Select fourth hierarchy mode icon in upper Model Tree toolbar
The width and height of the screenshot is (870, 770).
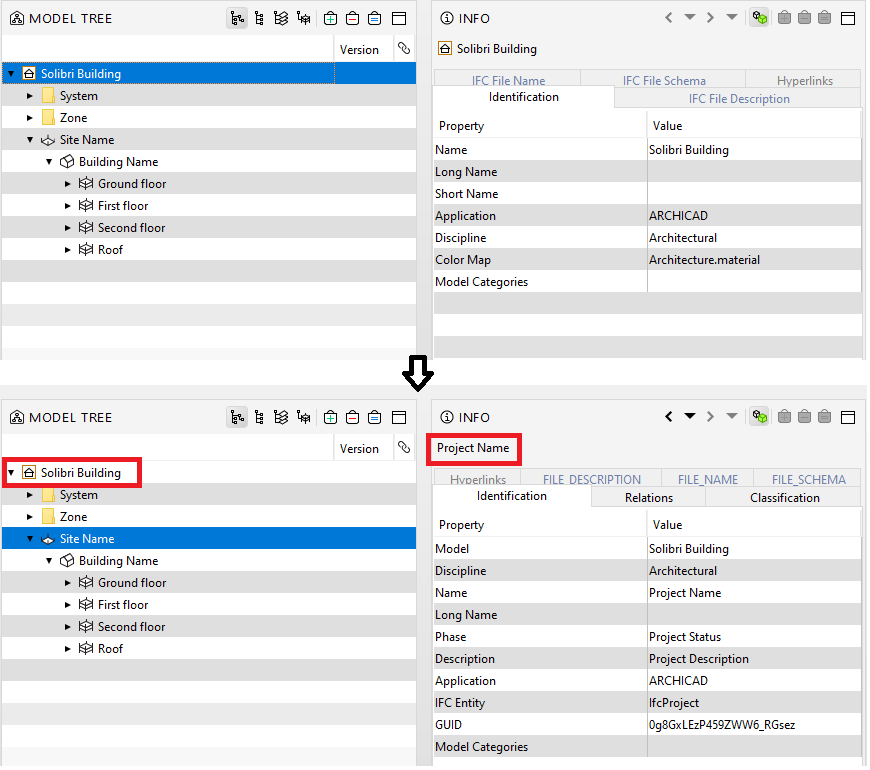[x=304, y=19]
